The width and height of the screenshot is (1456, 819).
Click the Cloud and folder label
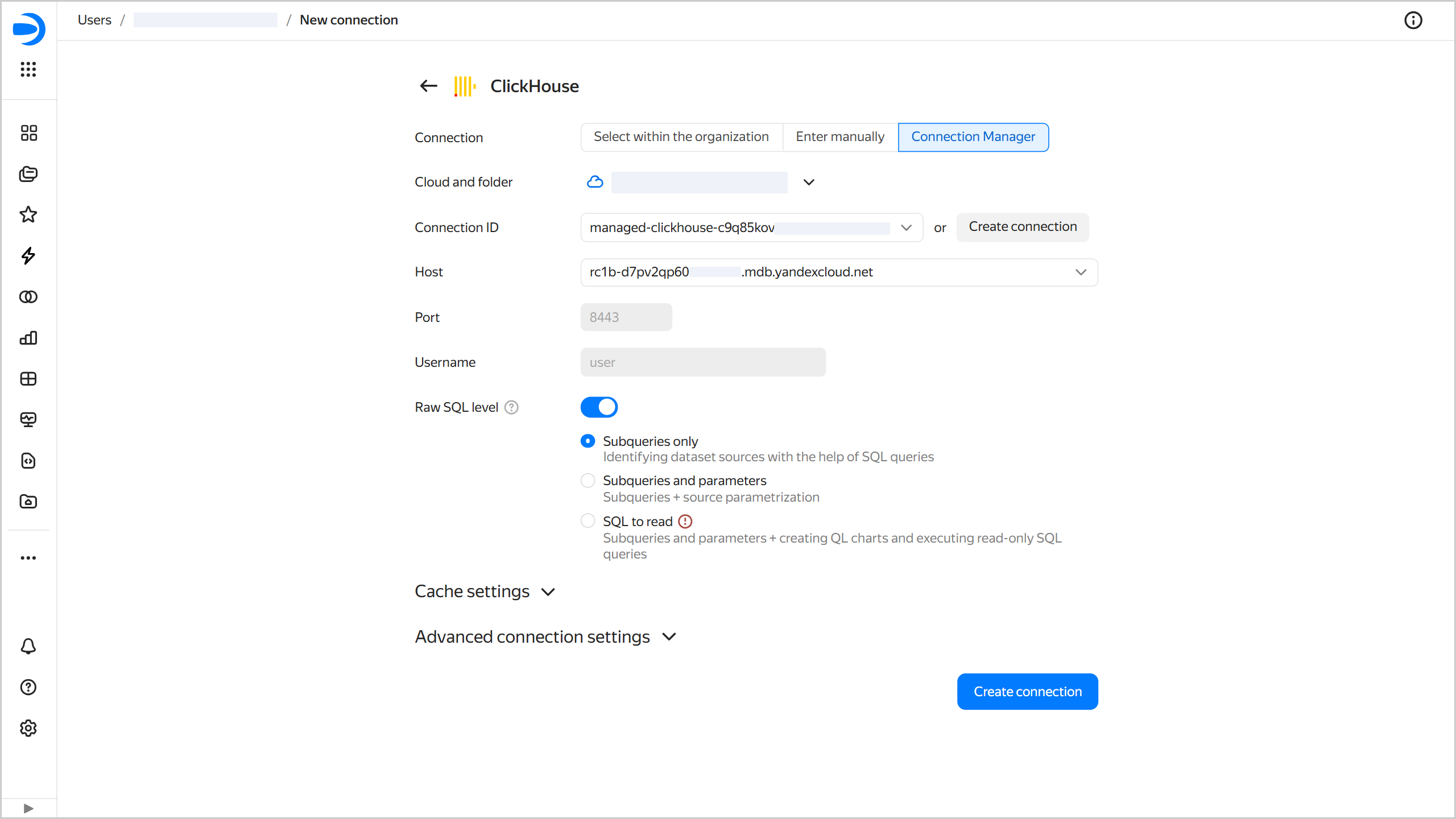pos(464,182)
